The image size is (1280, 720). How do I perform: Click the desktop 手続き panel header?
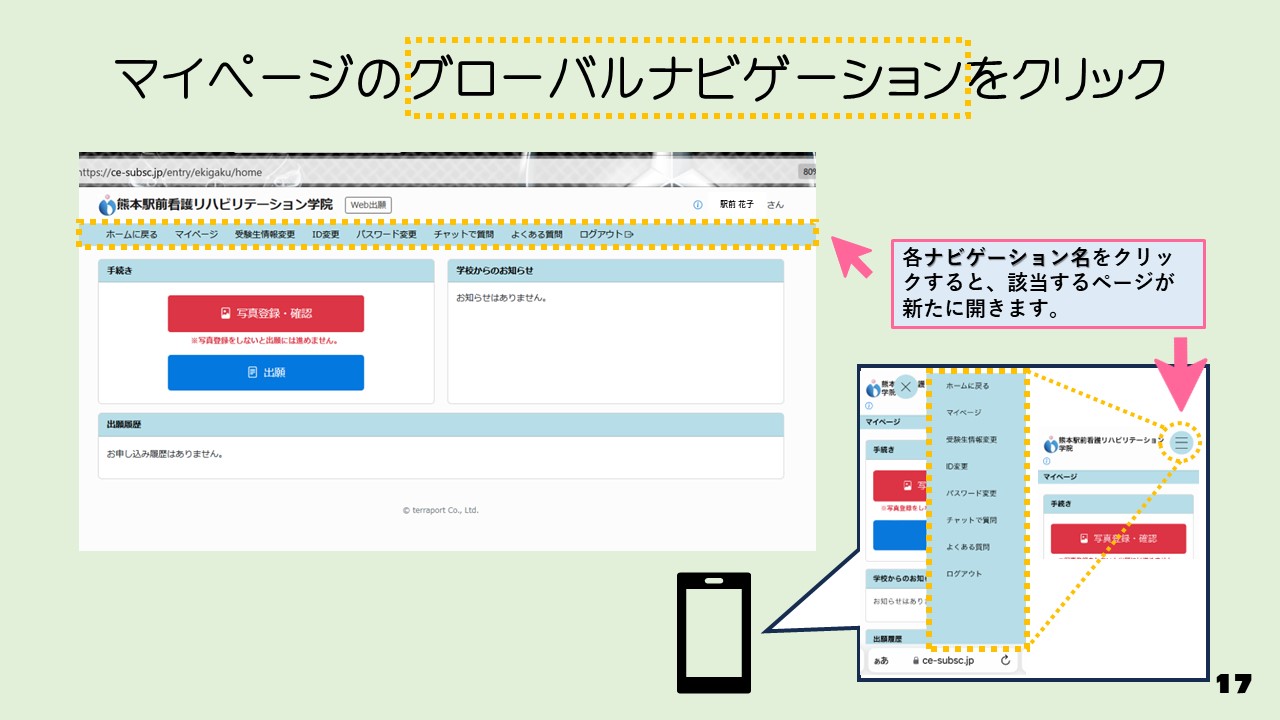[266, 271]
